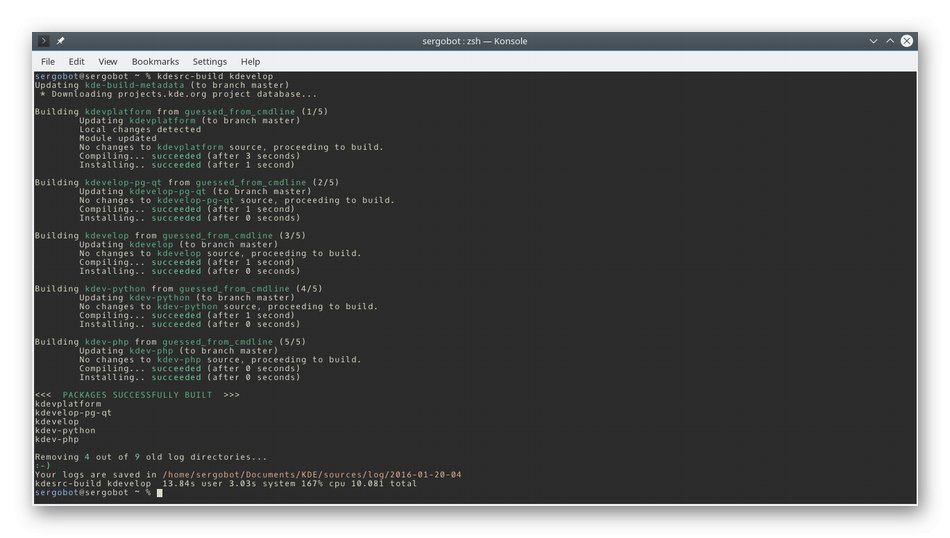Click the timing line '13.84s user 3.03s system'
This screenshot has height=538, width=950.
tap(228, 483)
